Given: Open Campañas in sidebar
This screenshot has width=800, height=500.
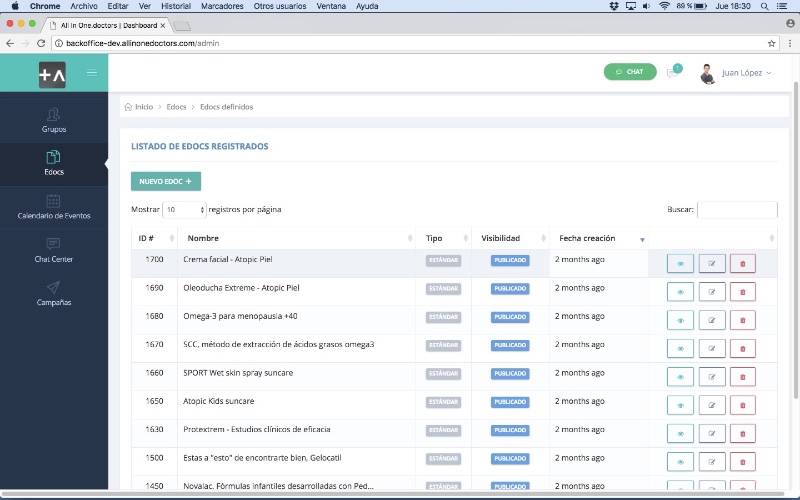Looking at the screenshot, I should coord(54,294).
